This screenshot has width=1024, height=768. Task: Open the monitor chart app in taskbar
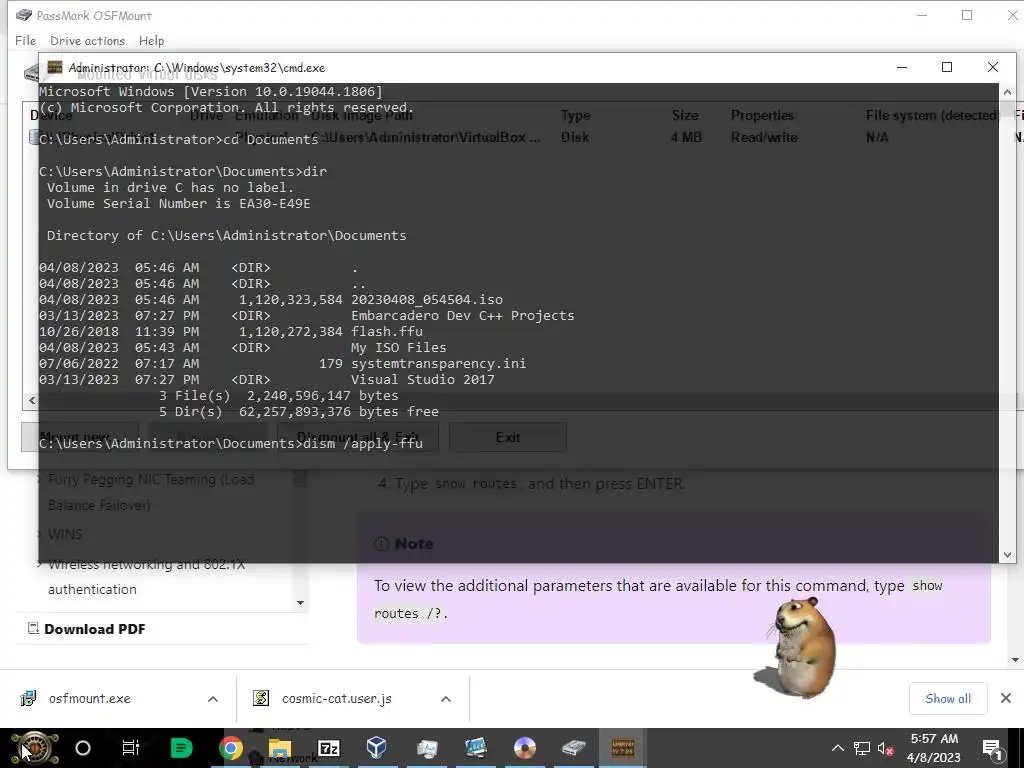click(x=427, y=748)
